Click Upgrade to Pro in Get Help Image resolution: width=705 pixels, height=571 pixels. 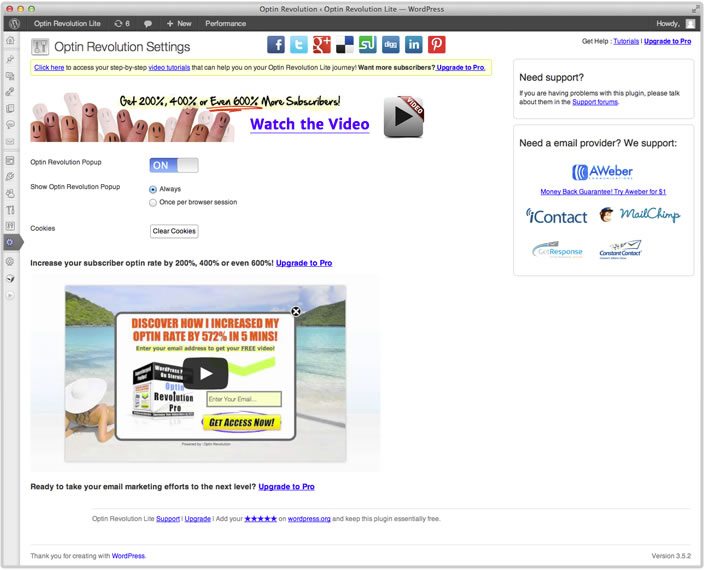click(x=667, y=41)
